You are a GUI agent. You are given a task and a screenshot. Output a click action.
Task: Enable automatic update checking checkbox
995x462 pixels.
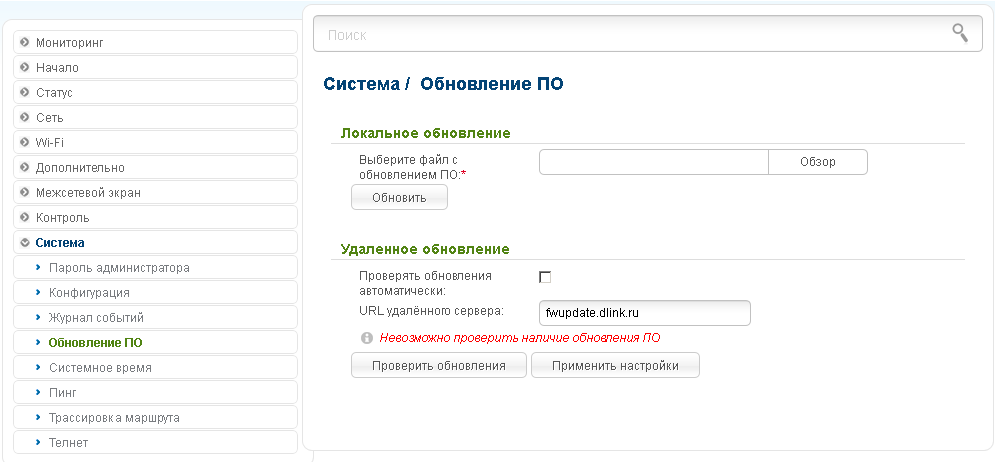click(545, 277)
